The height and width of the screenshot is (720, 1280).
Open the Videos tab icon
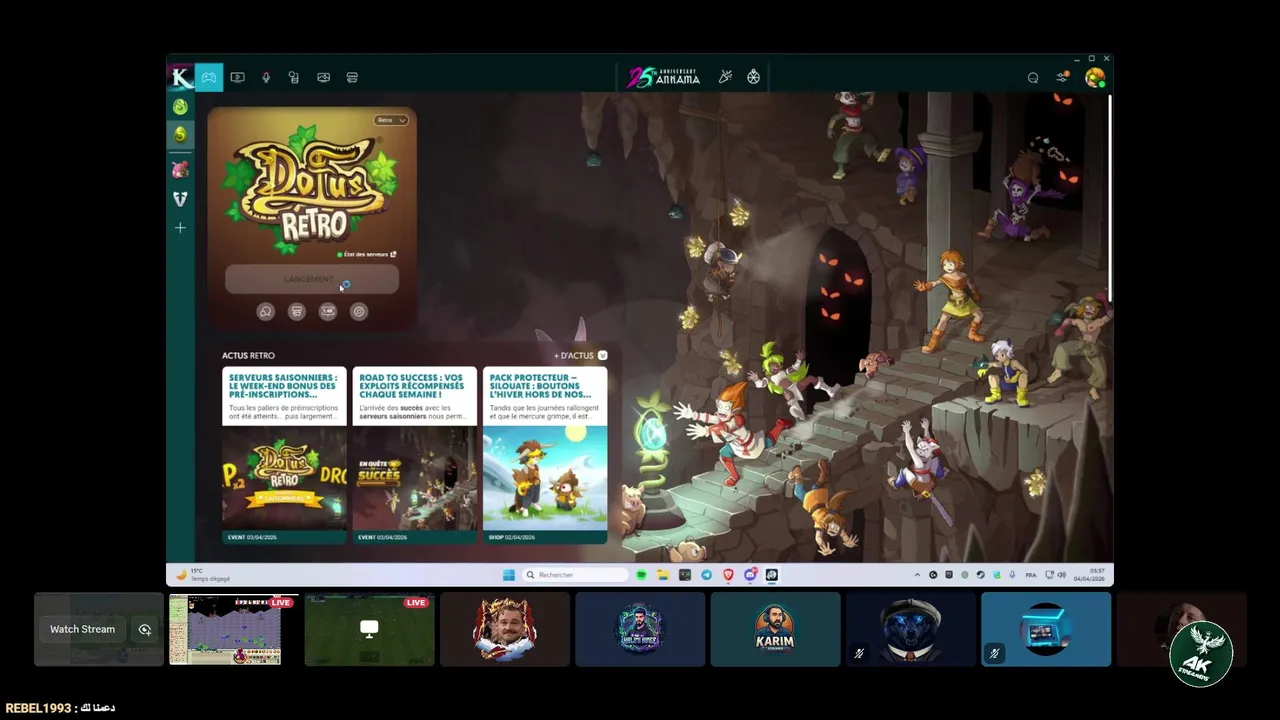click(x=237, y=77)
